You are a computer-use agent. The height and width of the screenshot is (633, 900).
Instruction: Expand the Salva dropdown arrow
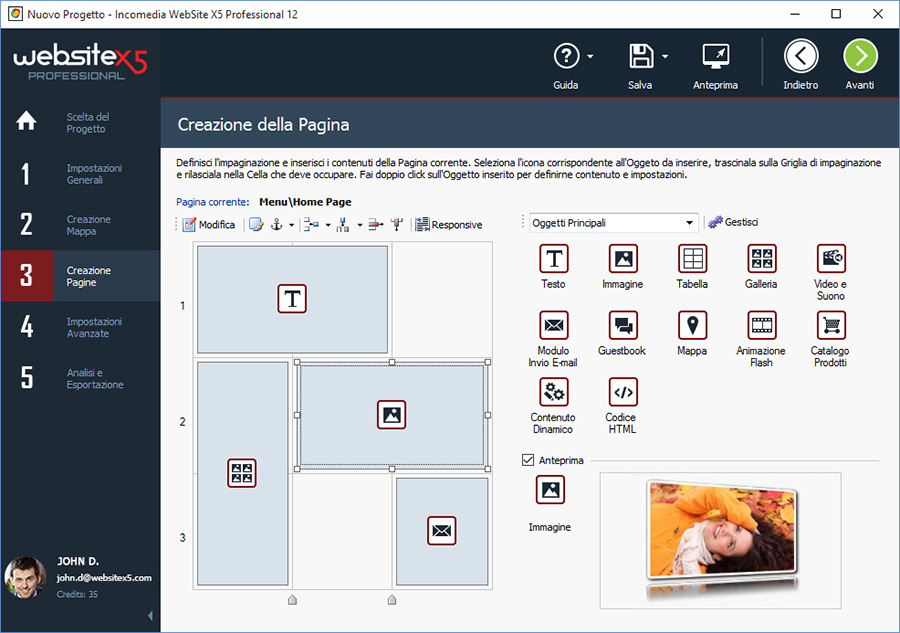pyautogui.click(x=665, y=56)
